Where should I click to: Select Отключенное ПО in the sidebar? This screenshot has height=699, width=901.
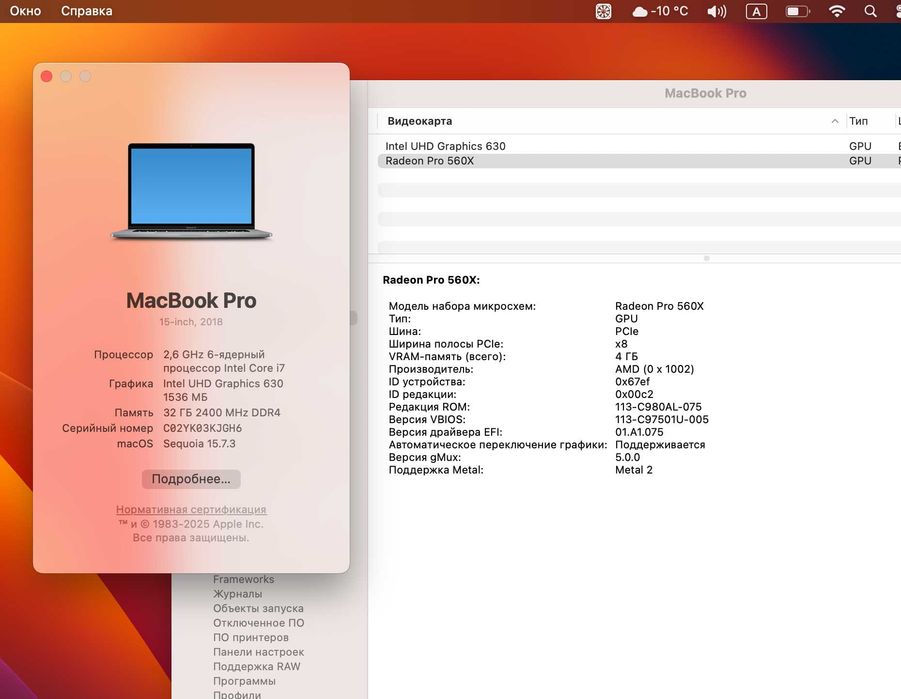click(259, 623)
